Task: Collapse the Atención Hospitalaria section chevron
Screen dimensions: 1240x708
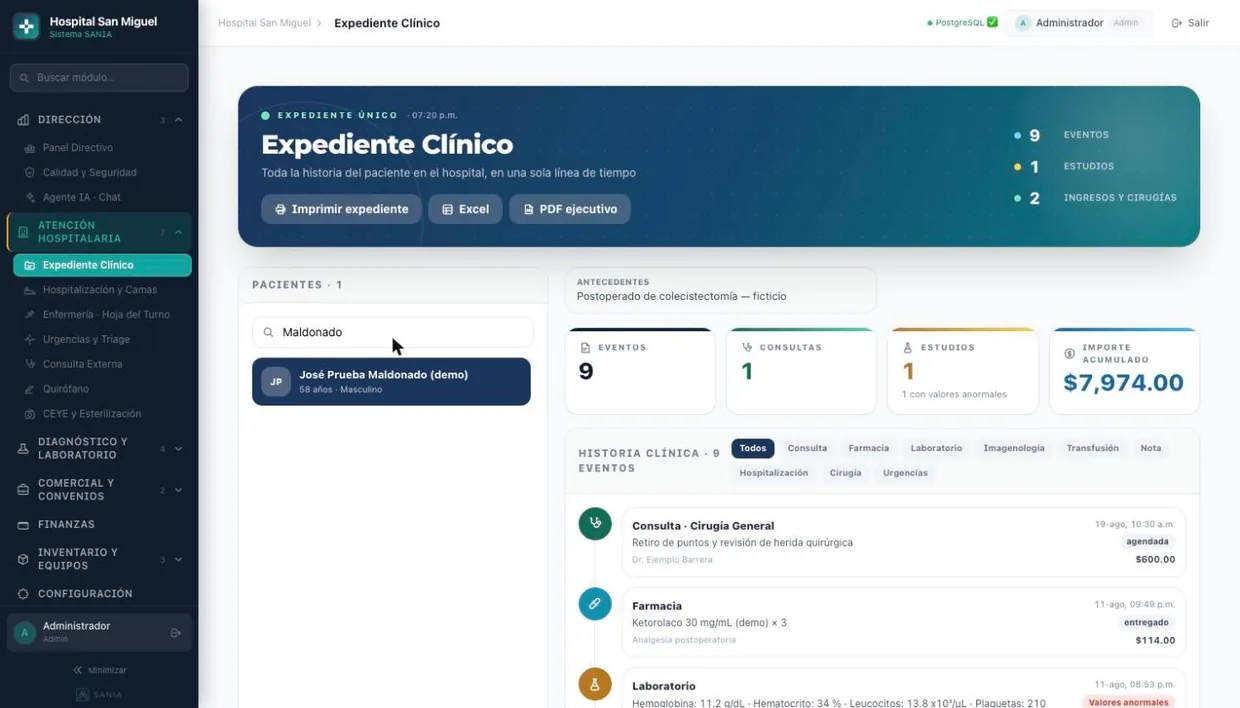Action: [178, 233]
